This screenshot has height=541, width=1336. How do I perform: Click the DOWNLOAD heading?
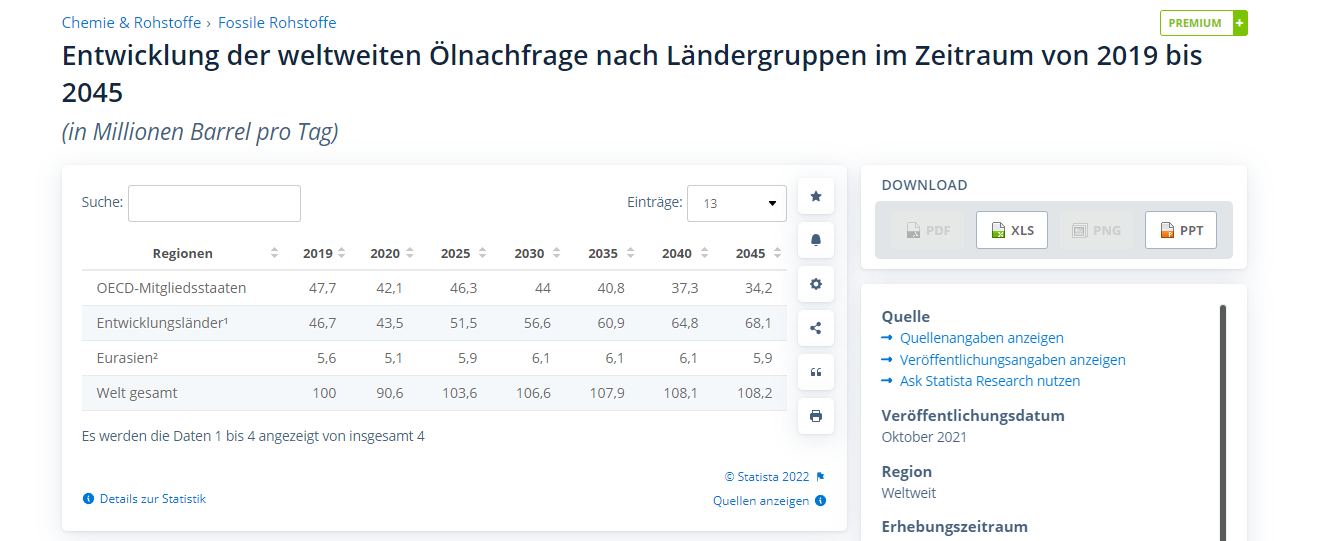click(x=925, y=185)
